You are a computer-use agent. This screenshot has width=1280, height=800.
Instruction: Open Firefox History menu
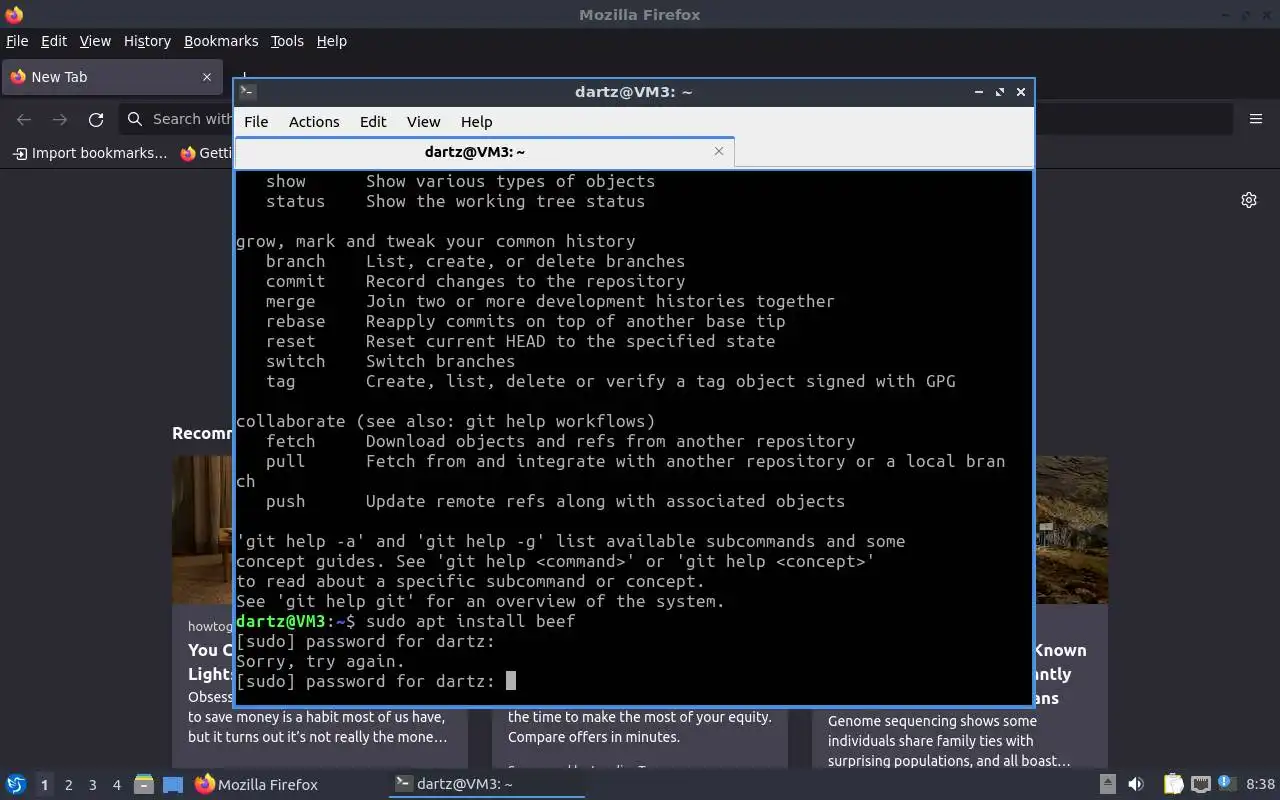tap(147, 41)
